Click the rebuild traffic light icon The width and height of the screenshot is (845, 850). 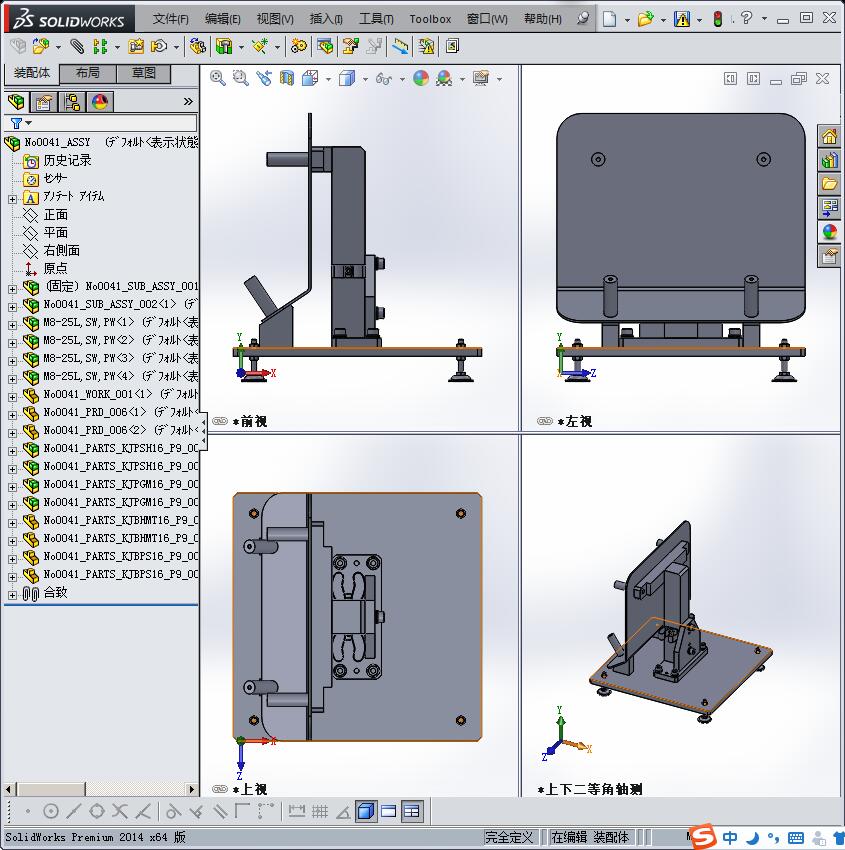point(717,18)
